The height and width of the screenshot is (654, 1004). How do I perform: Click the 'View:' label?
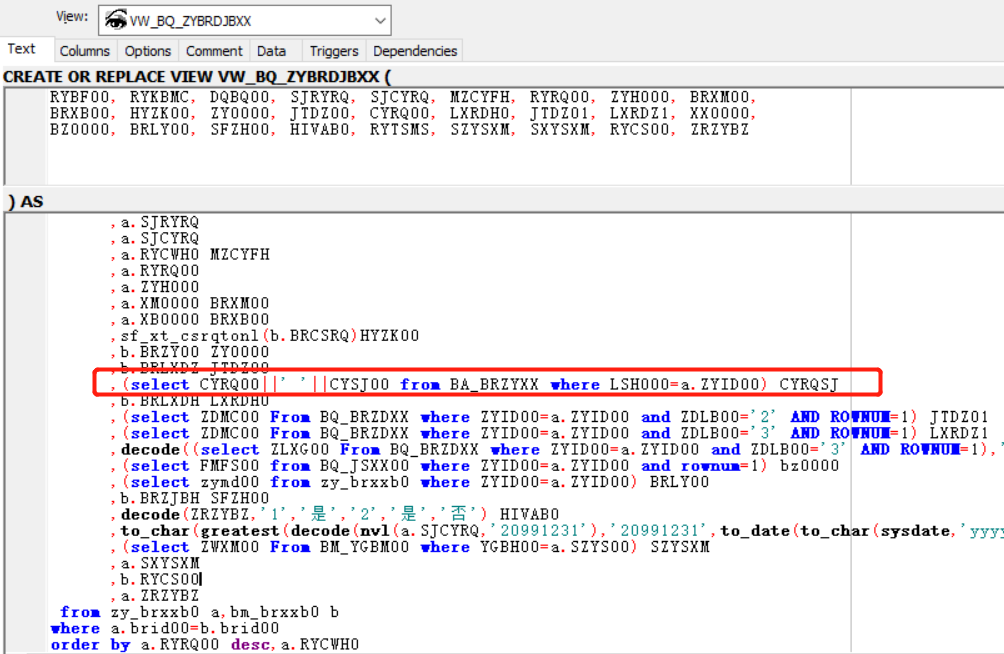pyautogui.click(x=72, y=17)
